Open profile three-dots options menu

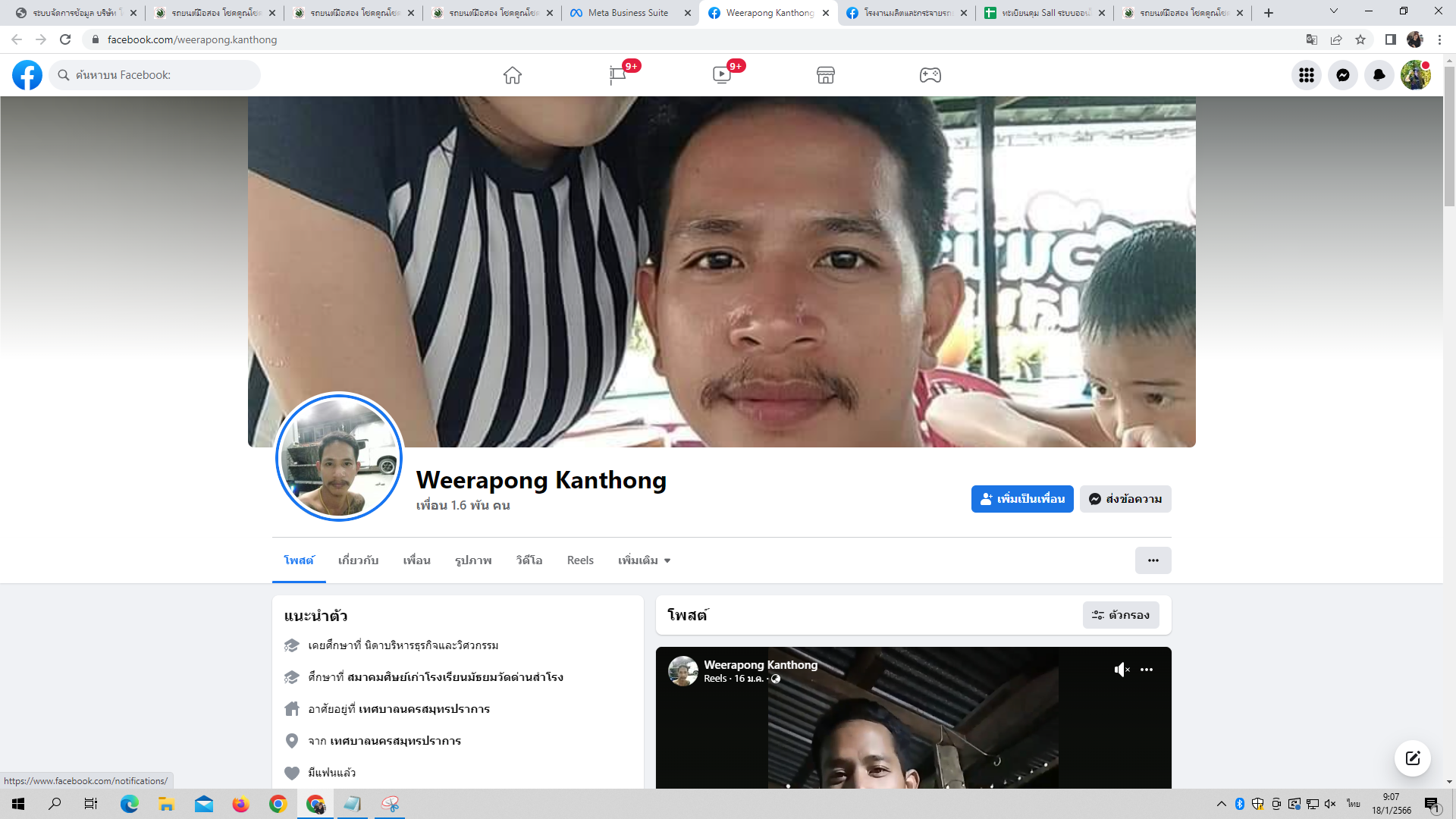1153,560
